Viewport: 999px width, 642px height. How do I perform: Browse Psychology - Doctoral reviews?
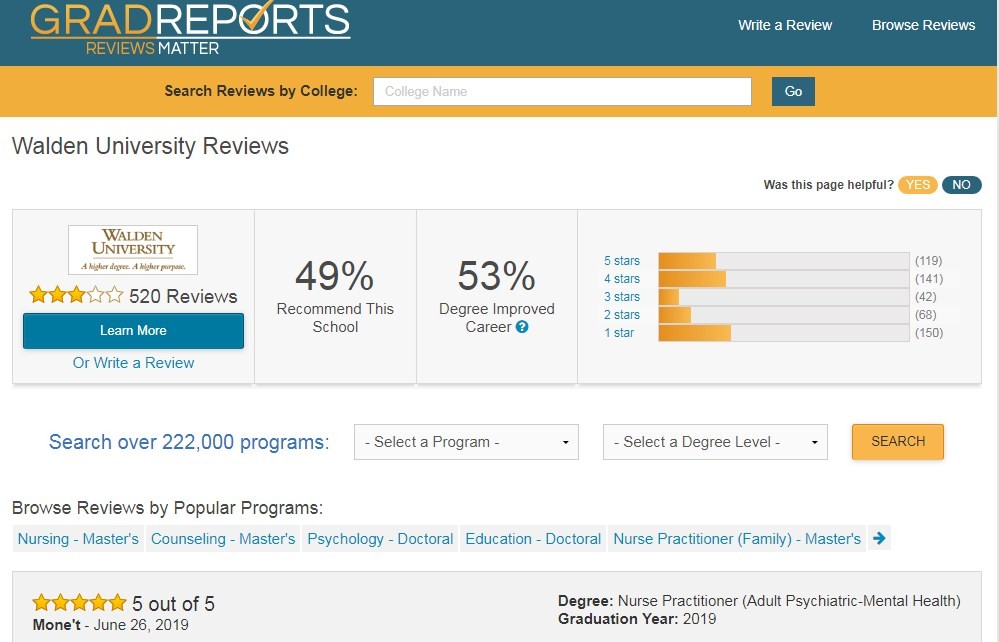click(x=380, y=539)
